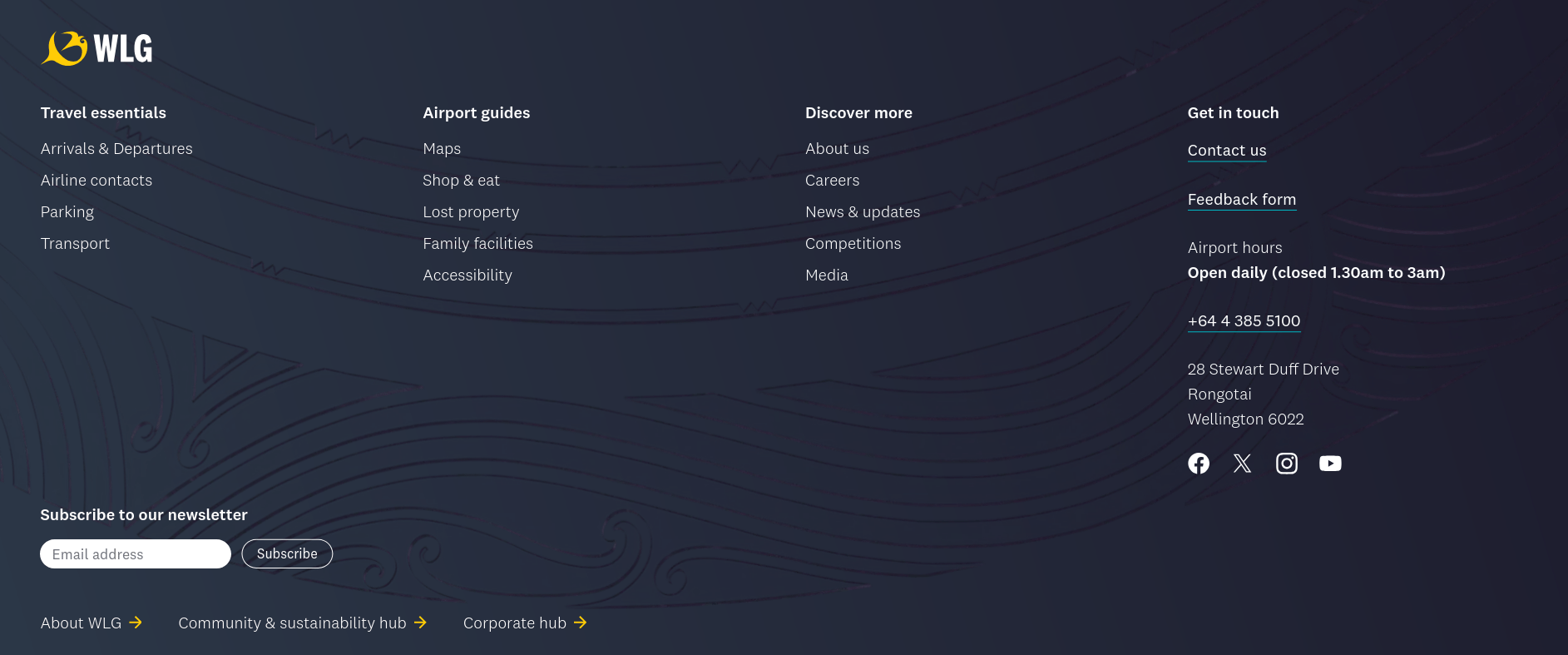This screenshot has height=655, width=1568.
Task: Open the YouTube social icon
Action: pyautogui.click(x=1330, y=464)
